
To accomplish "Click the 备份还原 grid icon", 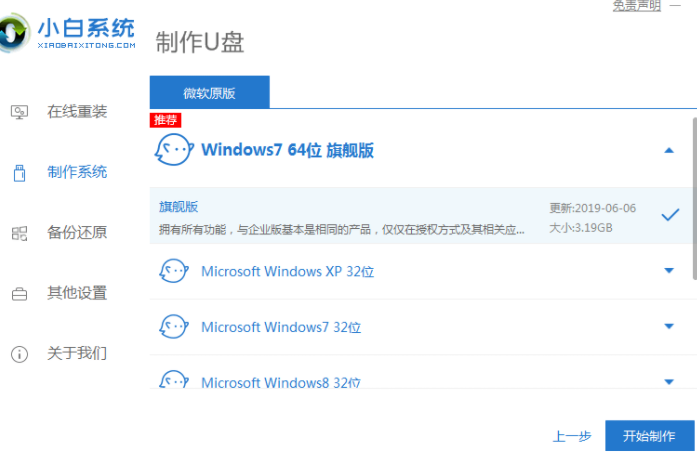I will pos(19,233).
